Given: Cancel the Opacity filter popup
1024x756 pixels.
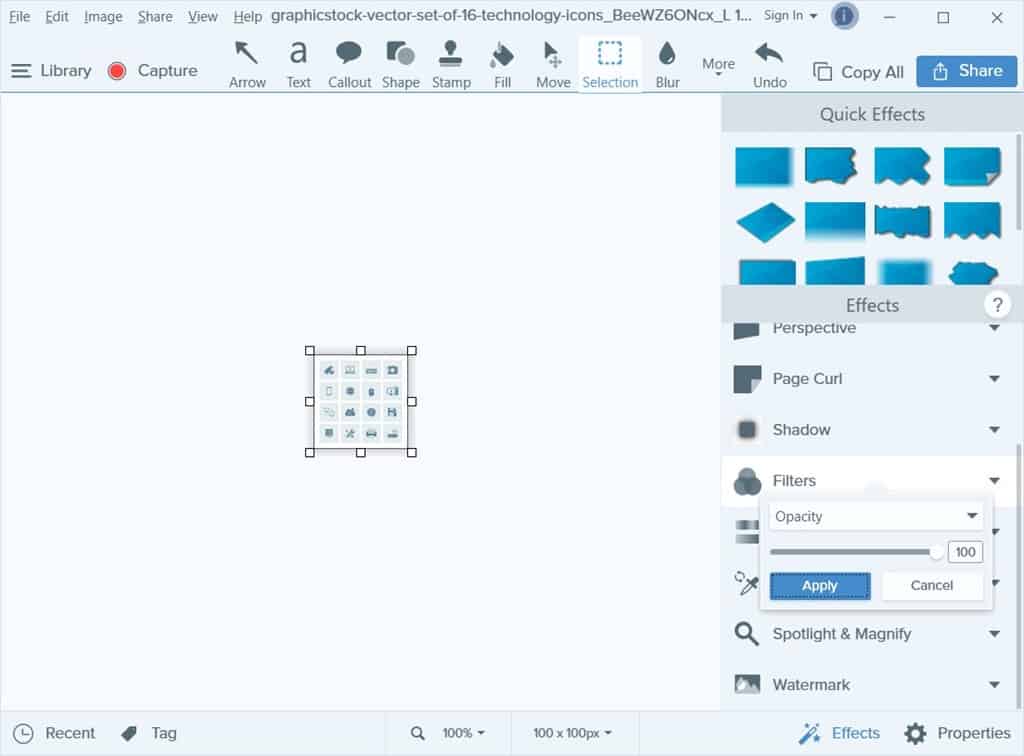Looking at the screenshot, I should (x=931, y=586).
